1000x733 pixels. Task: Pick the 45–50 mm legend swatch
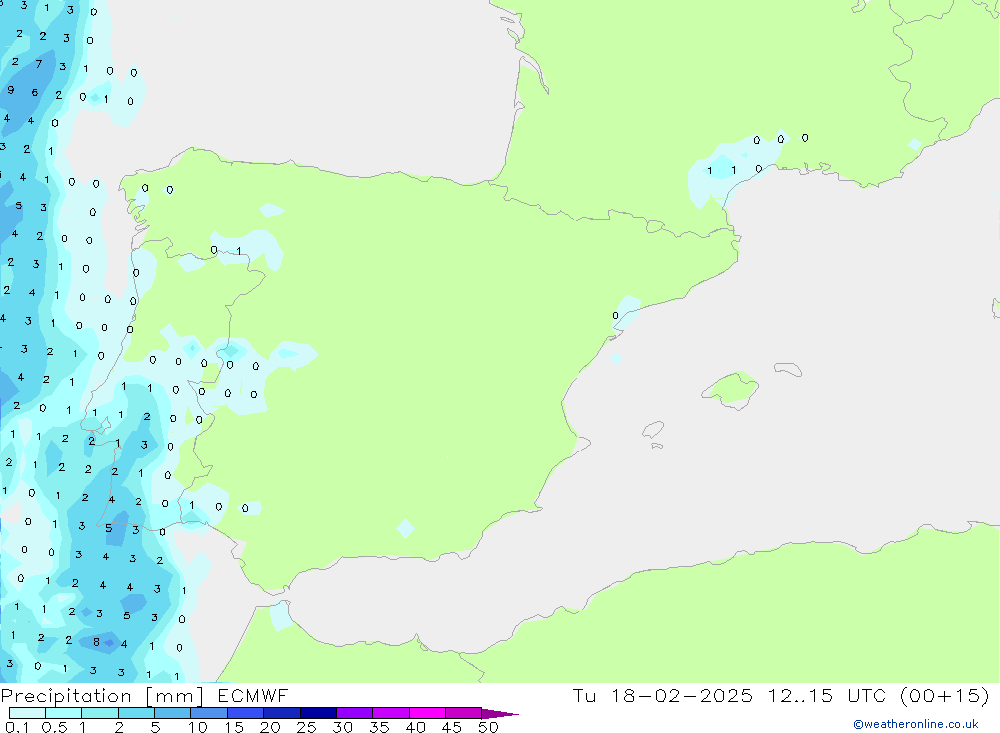point(463,713)
